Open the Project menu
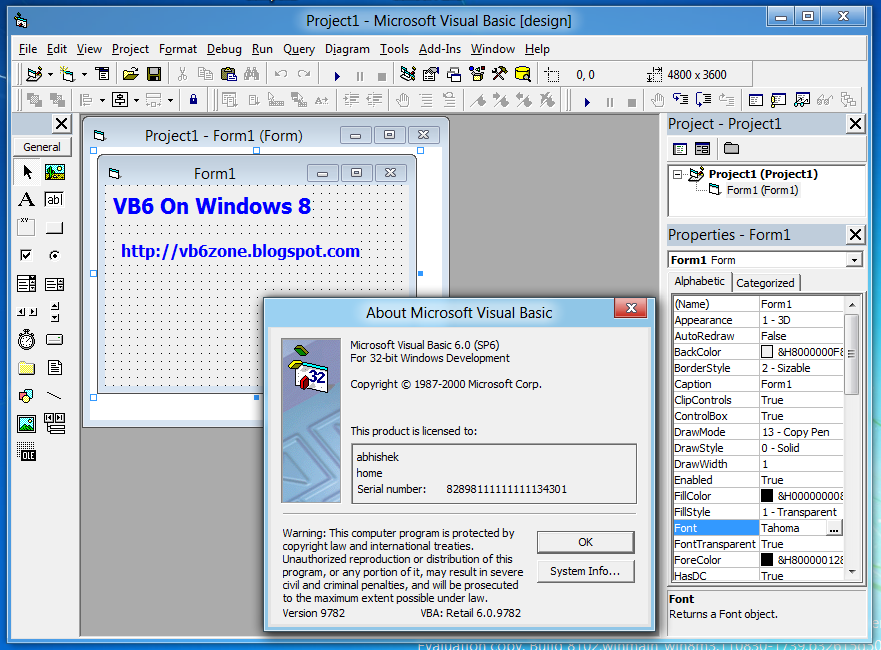The width and height of the screenshot is (881, 650). [x=130, y=49]
